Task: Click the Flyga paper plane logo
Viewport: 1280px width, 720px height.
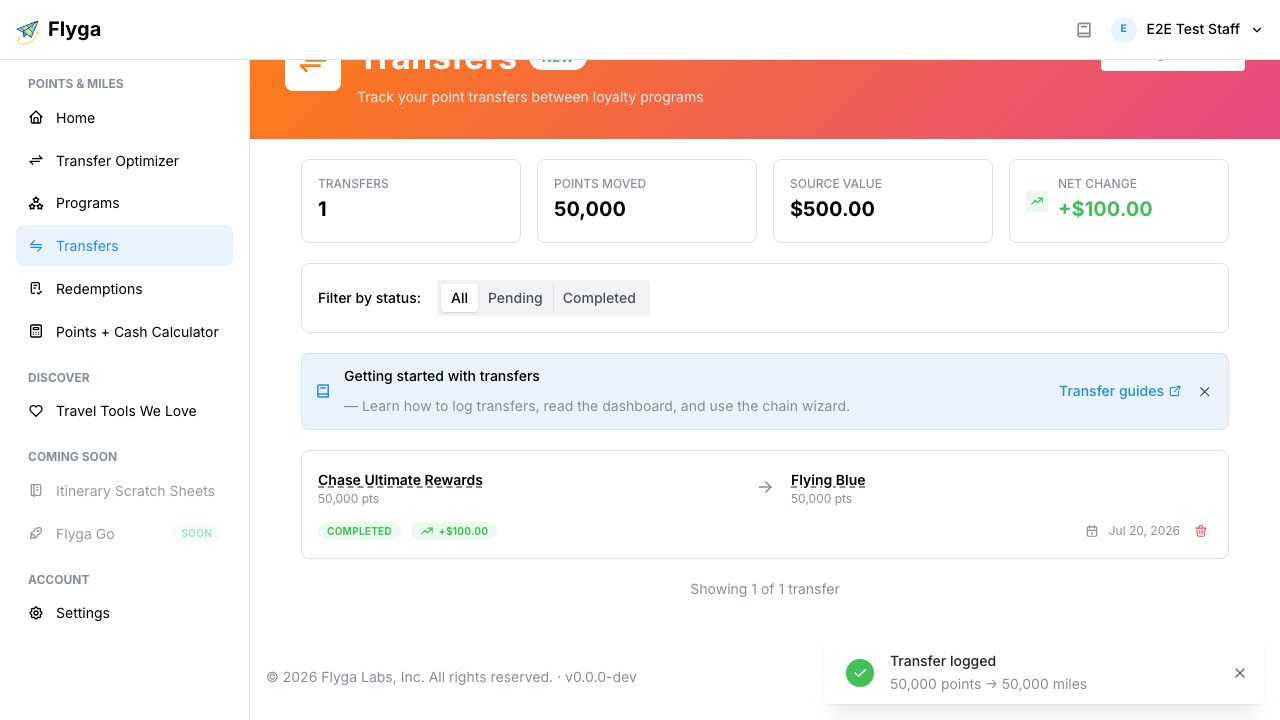Action: pyautogui.click(x=28, y=31)
